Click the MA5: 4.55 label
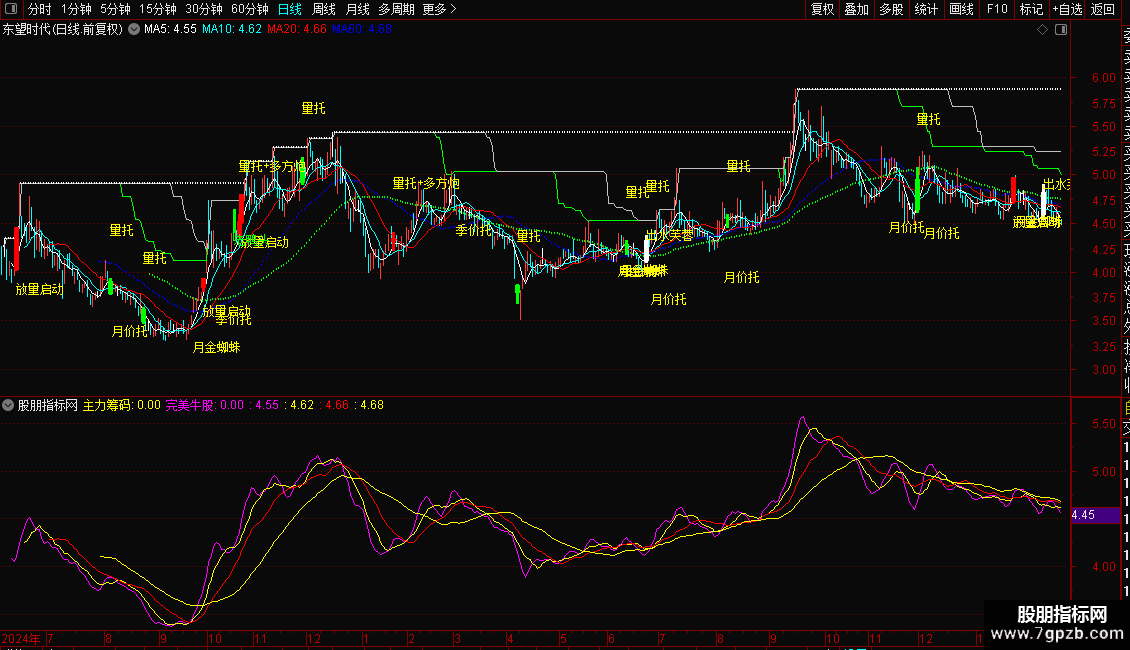 pyautogui.click(x=170, y=30)
